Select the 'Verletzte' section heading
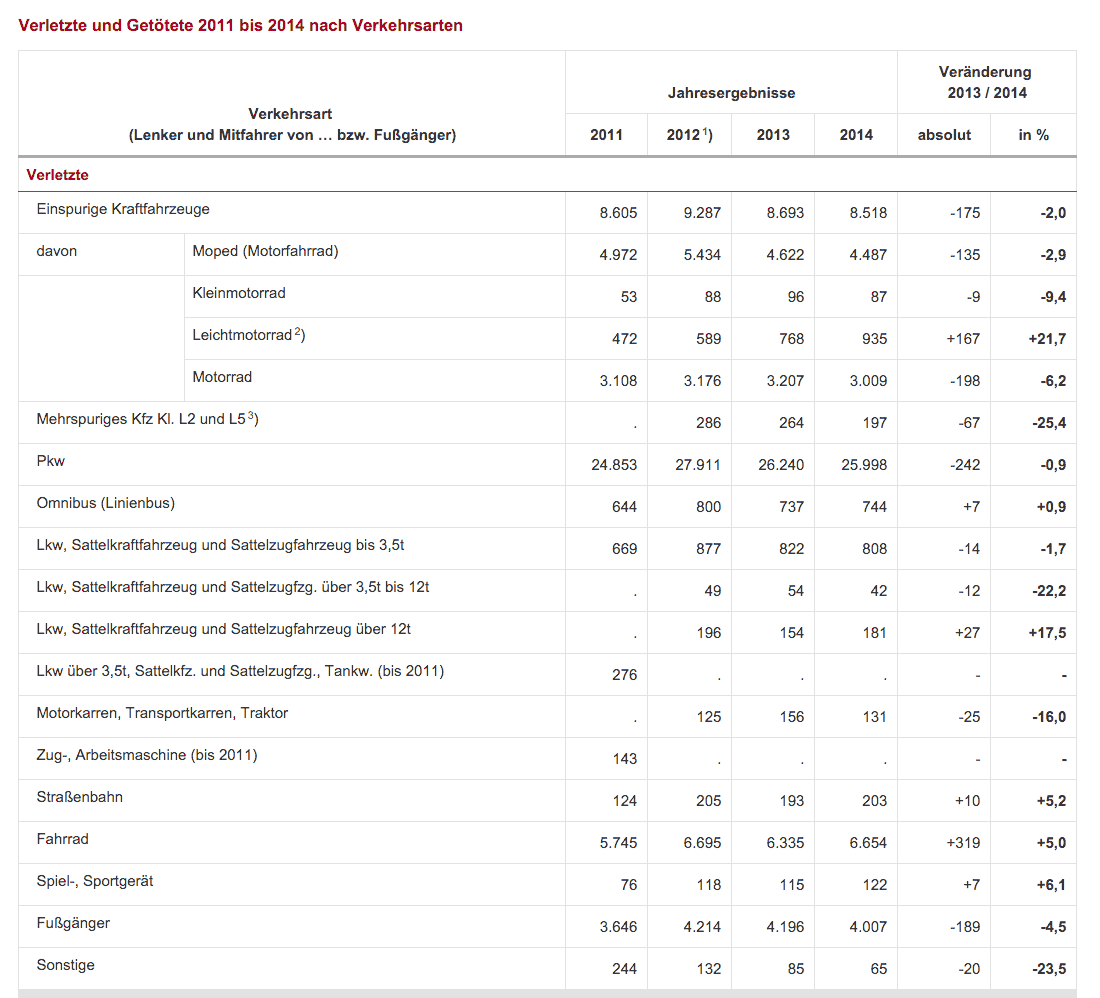The image size is (1100, 998). tap(55, 174)
